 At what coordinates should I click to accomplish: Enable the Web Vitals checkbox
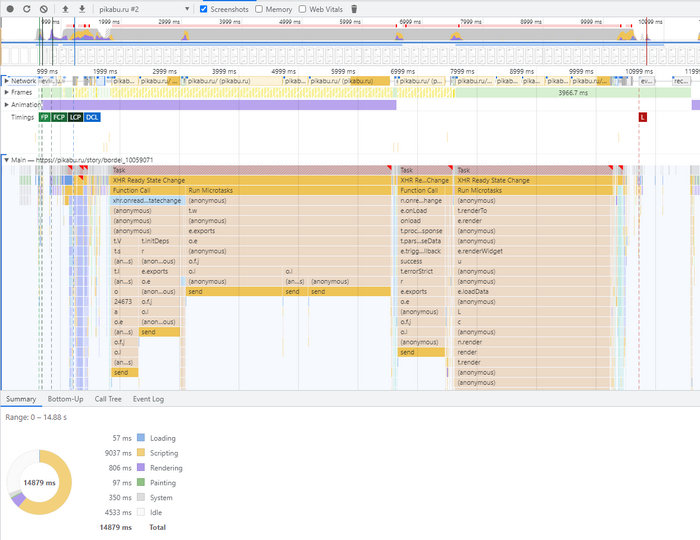[x=303, y=9]
